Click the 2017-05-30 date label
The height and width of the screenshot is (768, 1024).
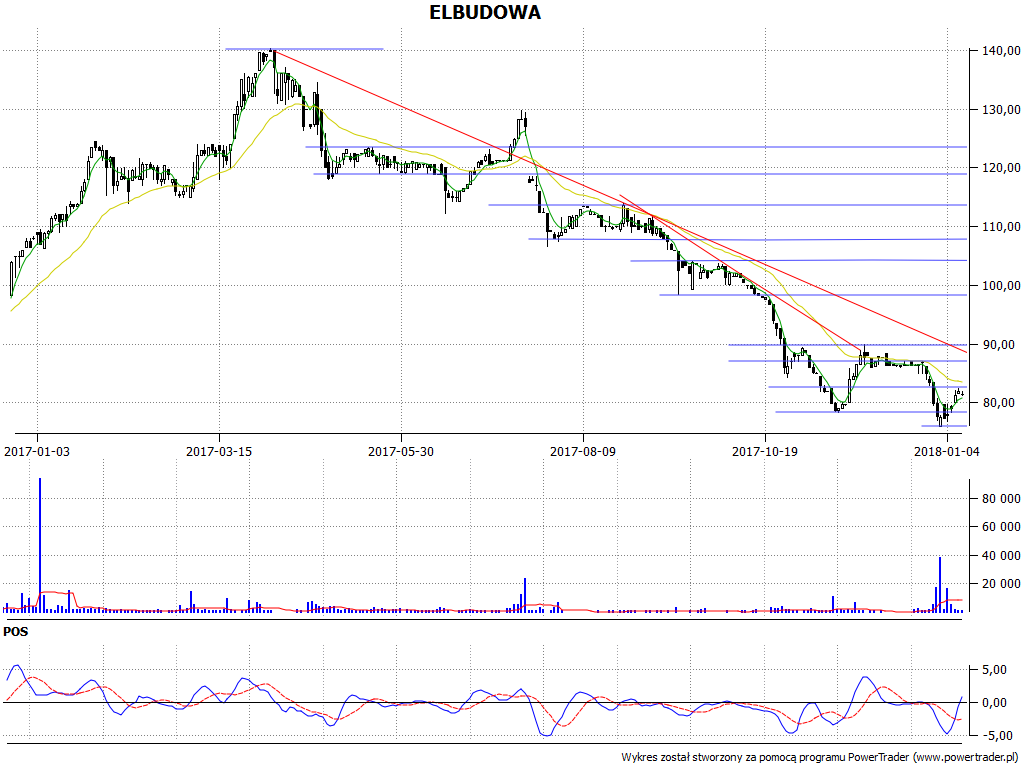pyautogui.click(x=401, y=451)
